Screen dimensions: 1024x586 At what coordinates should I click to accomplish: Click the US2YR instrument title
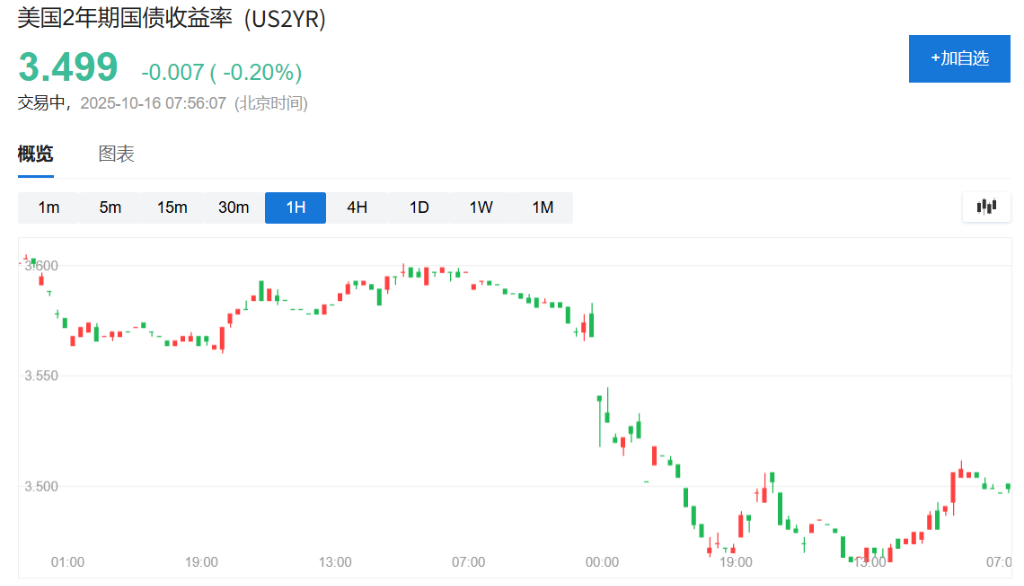[170, 19]
